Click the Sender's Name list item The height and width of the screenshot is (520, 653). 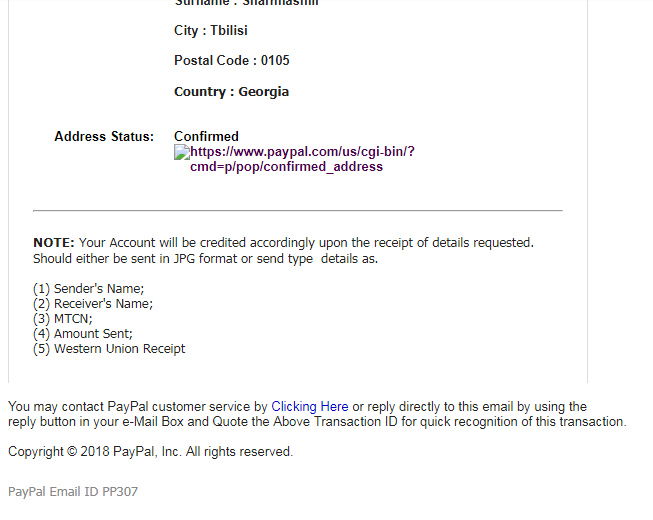pyautogui.click(x=89, y=289)
